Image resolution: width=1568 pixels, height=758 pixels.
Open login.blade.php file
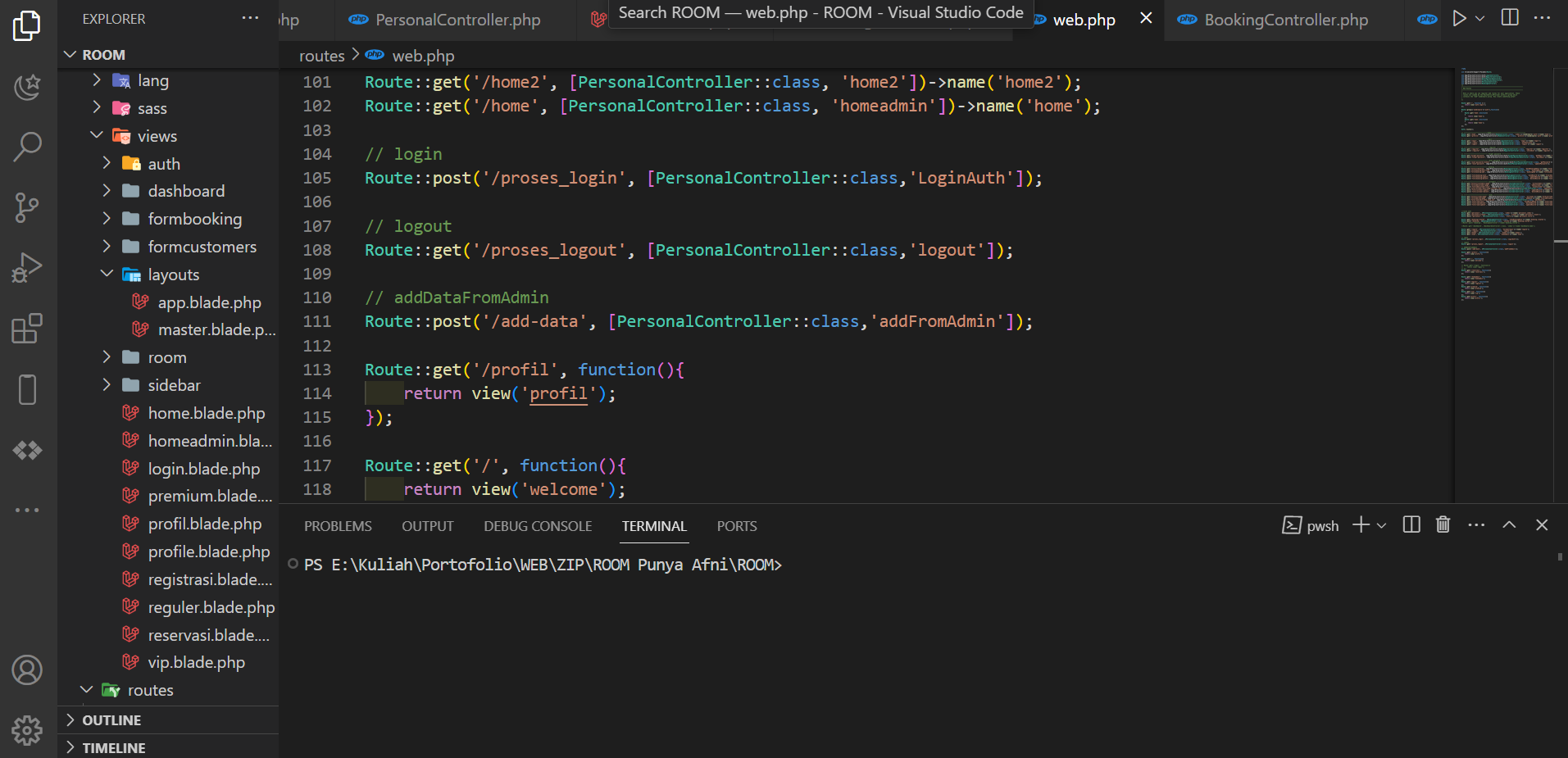point(168,469)
